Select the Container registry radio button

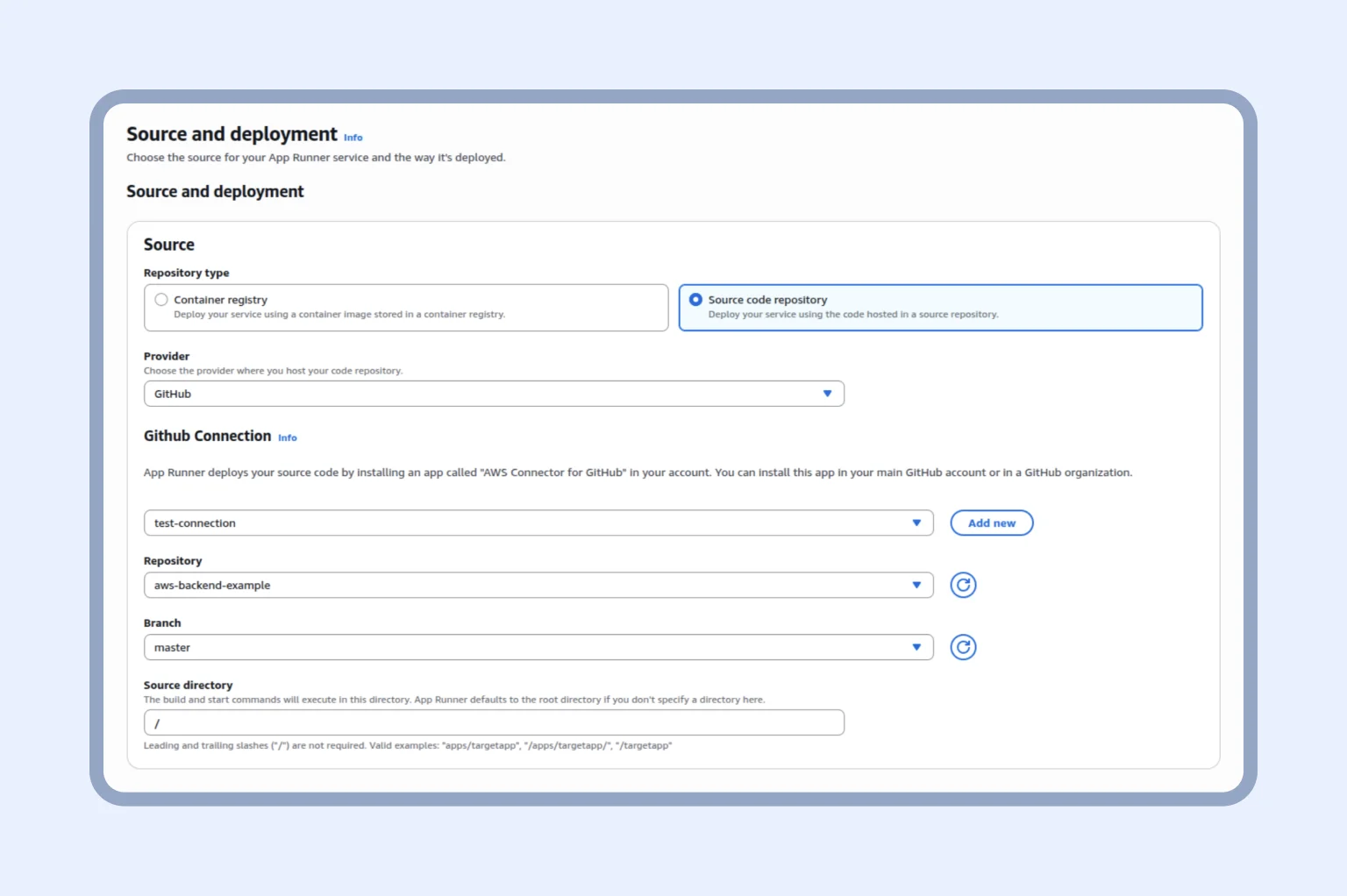point(161,299)
